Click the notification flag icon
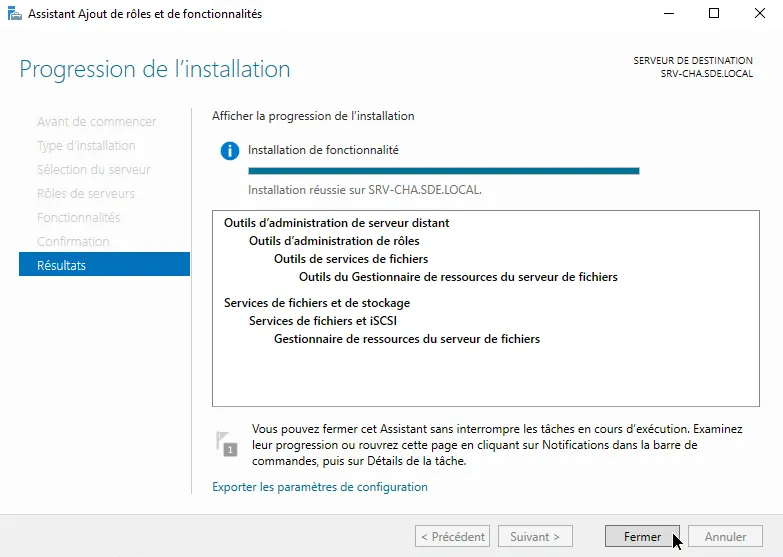 click(226, 443)
